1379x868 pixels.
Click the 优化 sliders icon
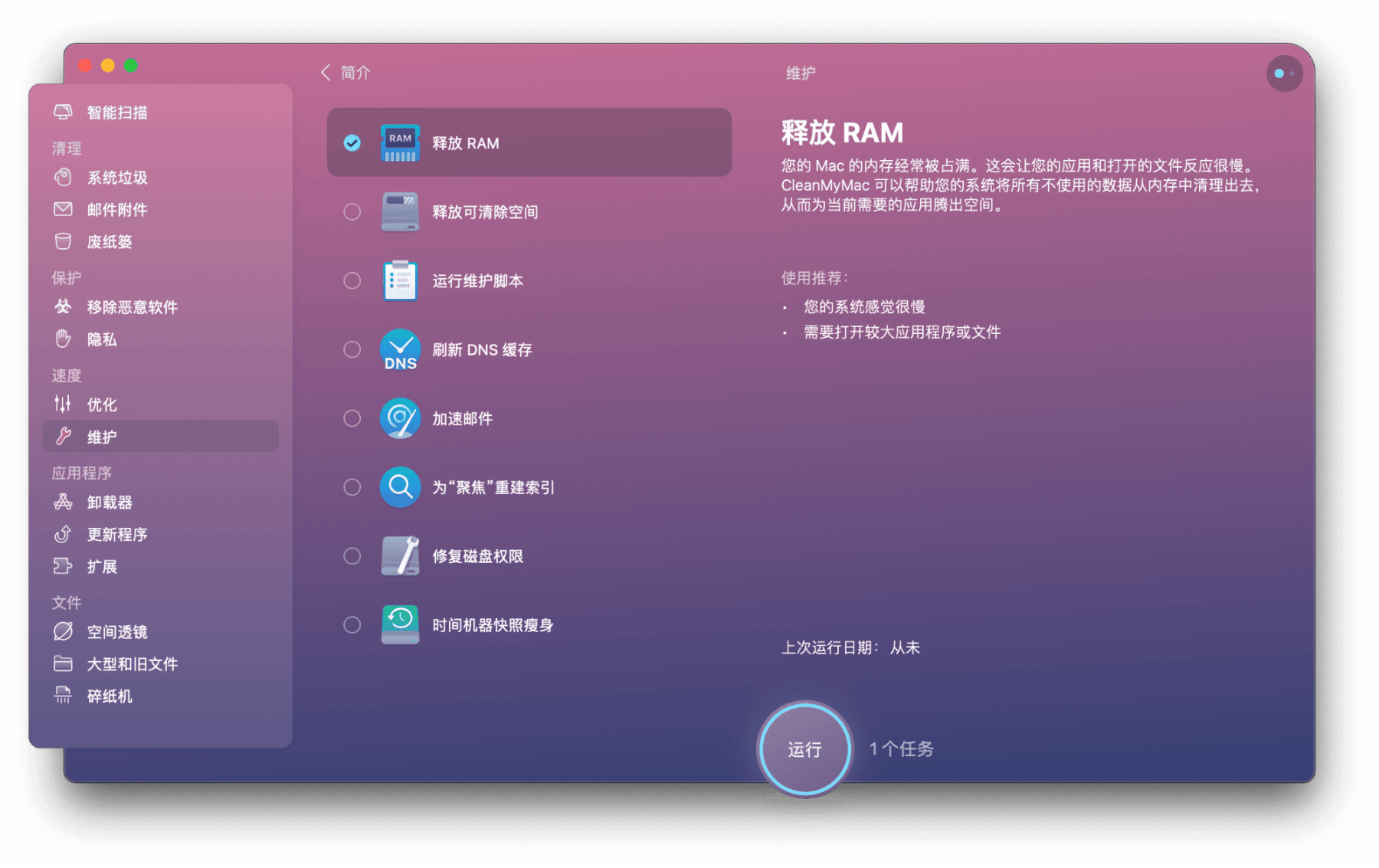click(64, 404)
